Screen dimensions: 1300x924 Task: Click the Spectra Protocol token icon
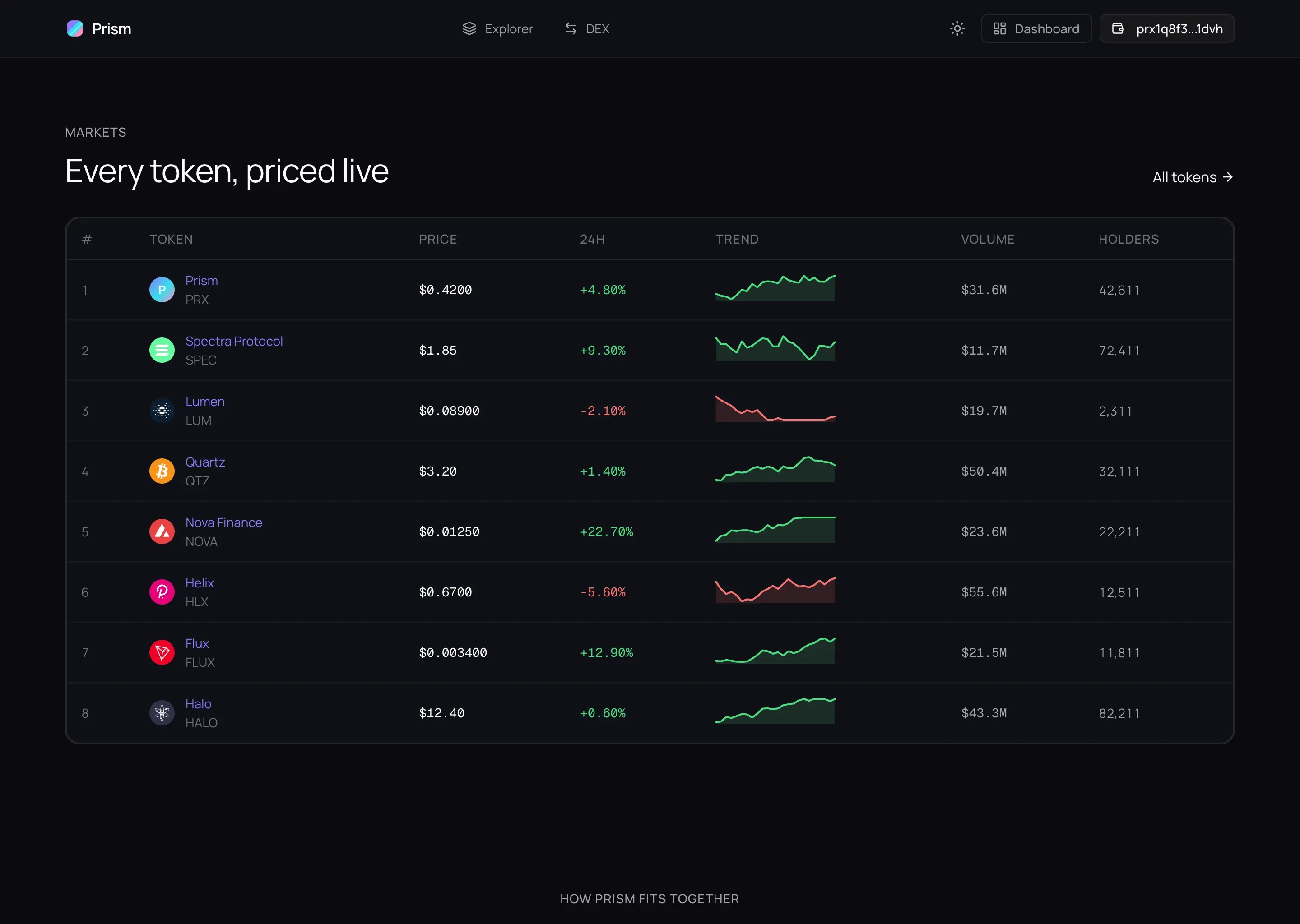tap(162, 350)
